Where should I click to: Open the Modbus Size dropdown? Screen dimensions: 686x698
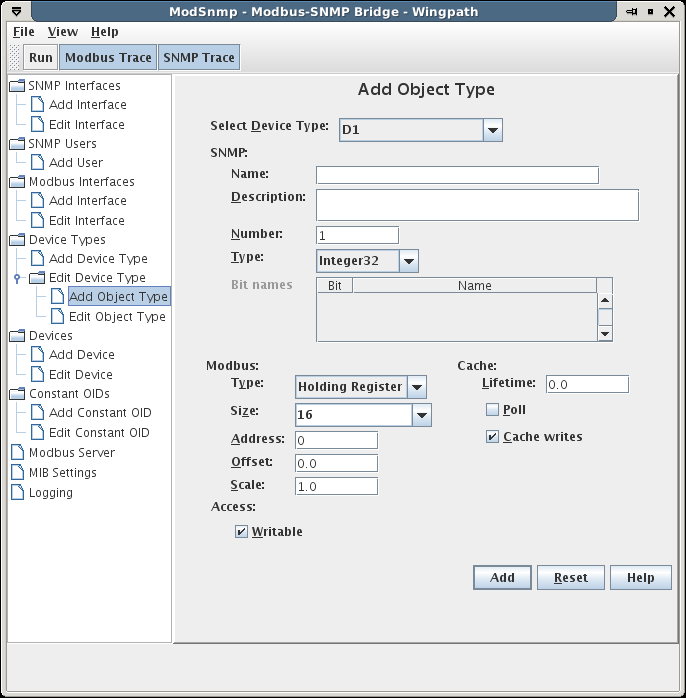[422, 415]
